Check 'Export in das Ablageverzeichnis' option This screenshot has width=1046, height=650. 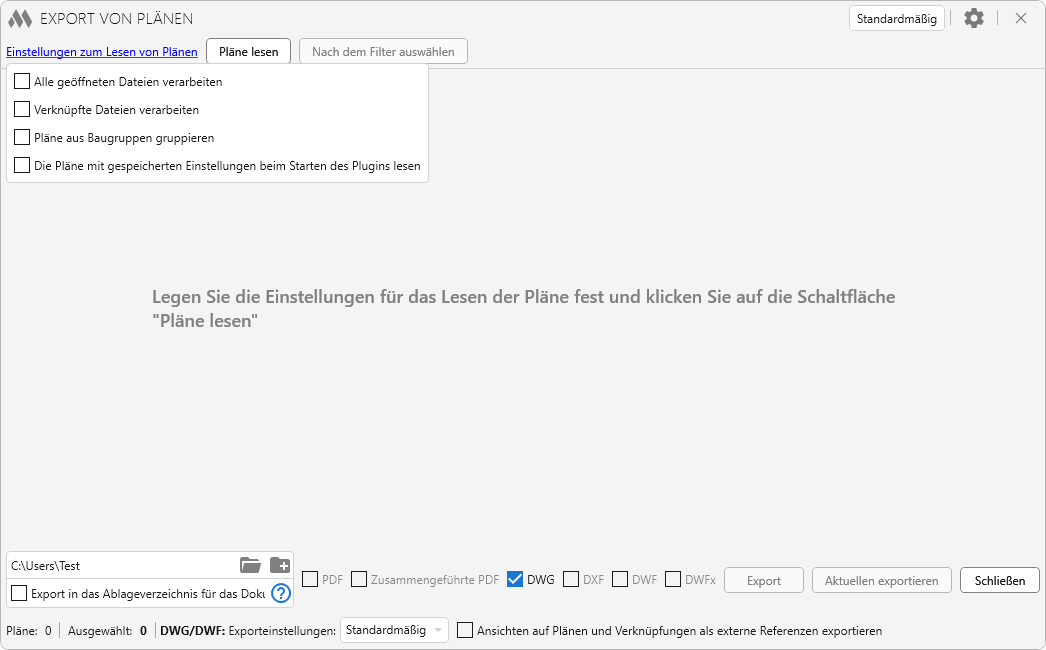[x=19, y=594]
